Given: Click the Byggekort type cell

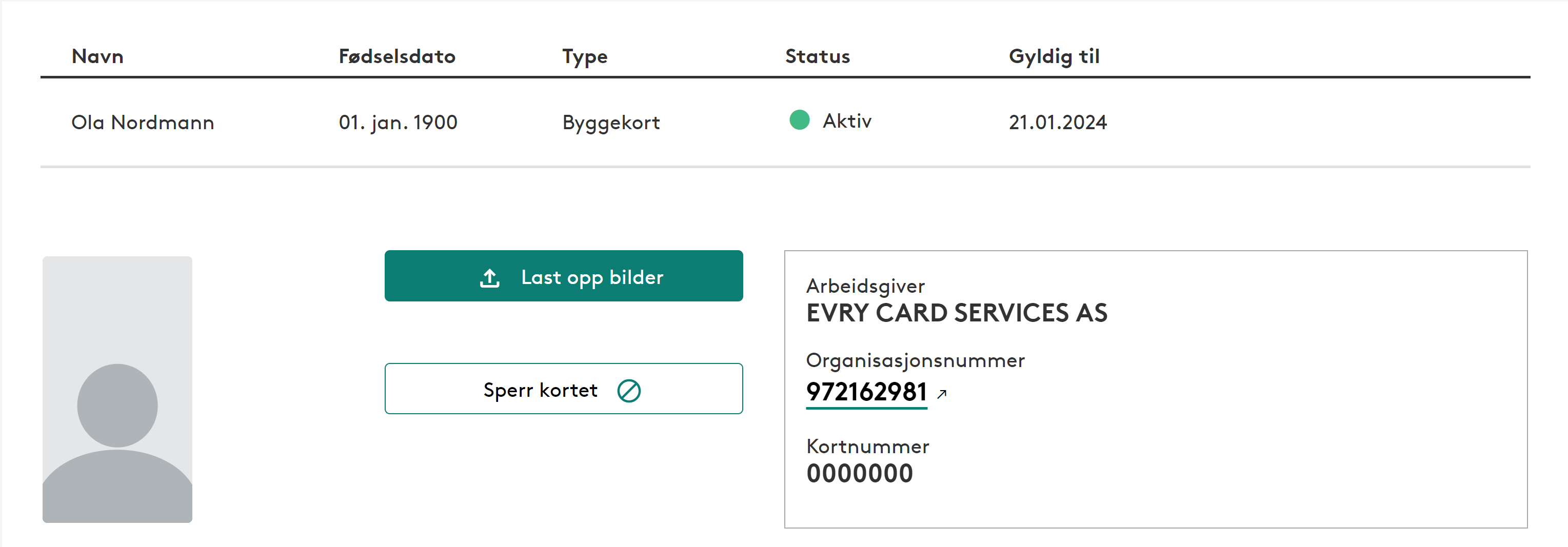Looking at the screenshot, I should pos(610,123).
